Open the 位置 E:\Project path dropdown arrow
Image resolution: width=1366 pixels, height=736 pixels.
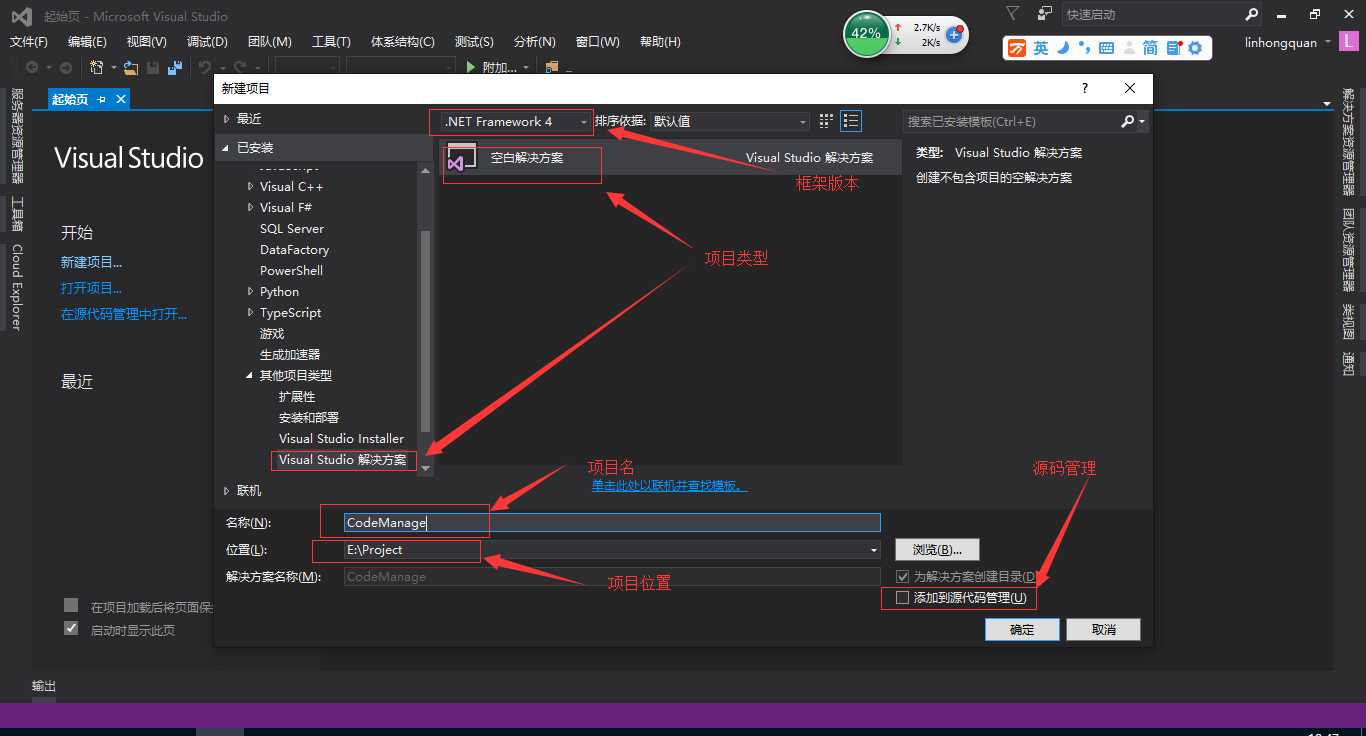(x=874, y=550)
